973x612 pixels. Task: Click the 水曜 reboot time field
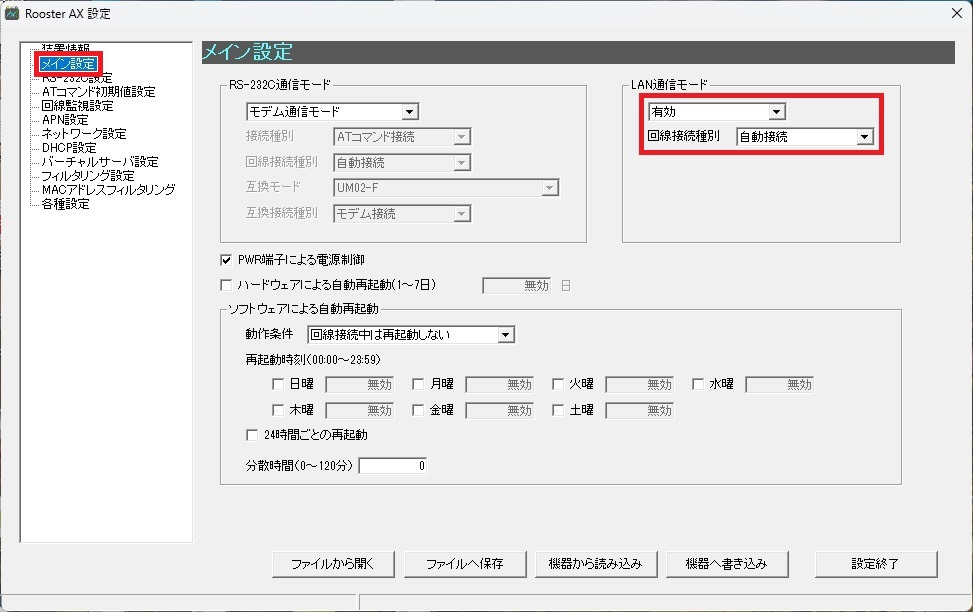(780, 385)
